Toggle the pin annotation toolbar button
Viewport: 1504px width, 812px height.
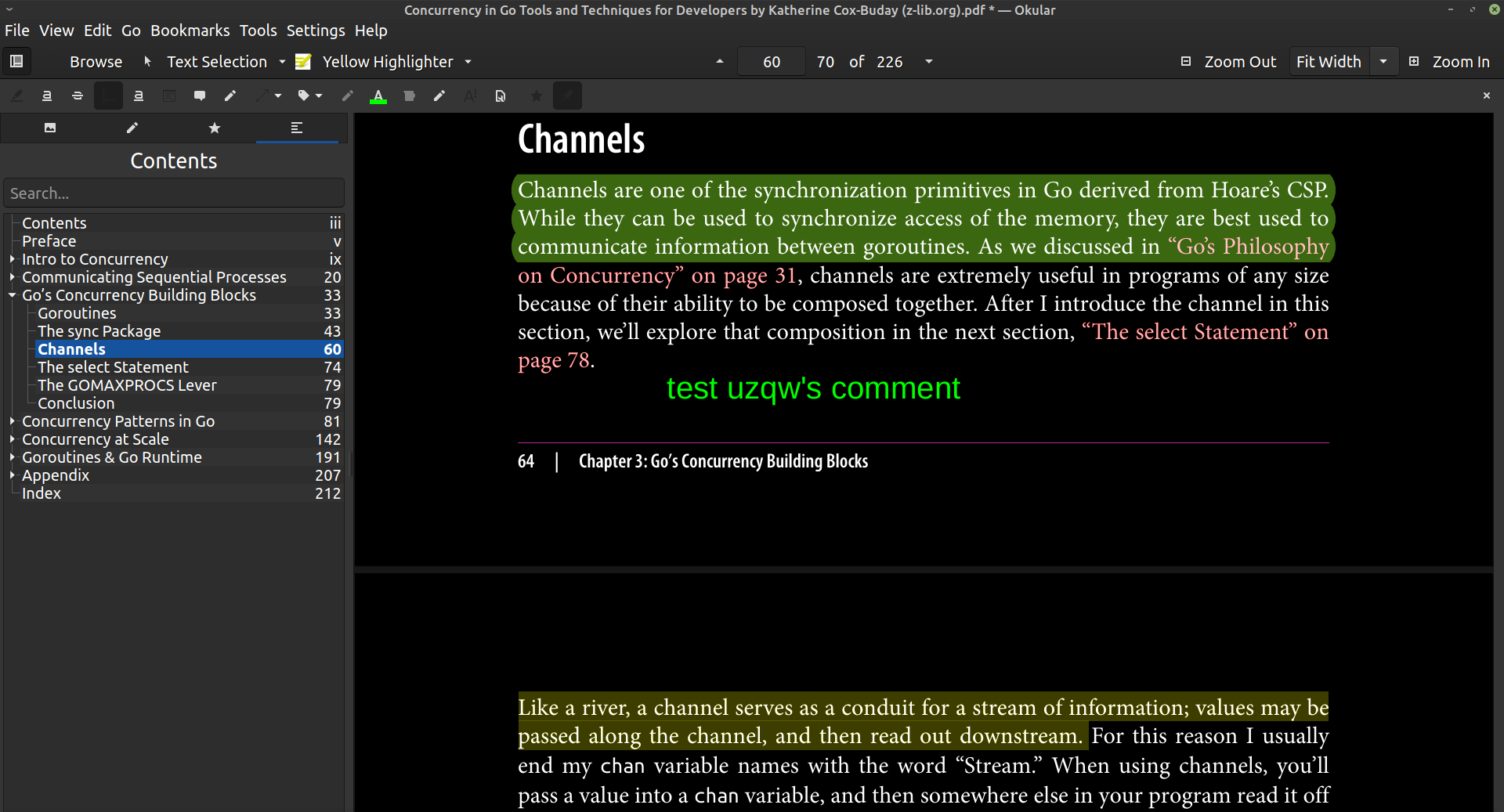tap(567, 96)
